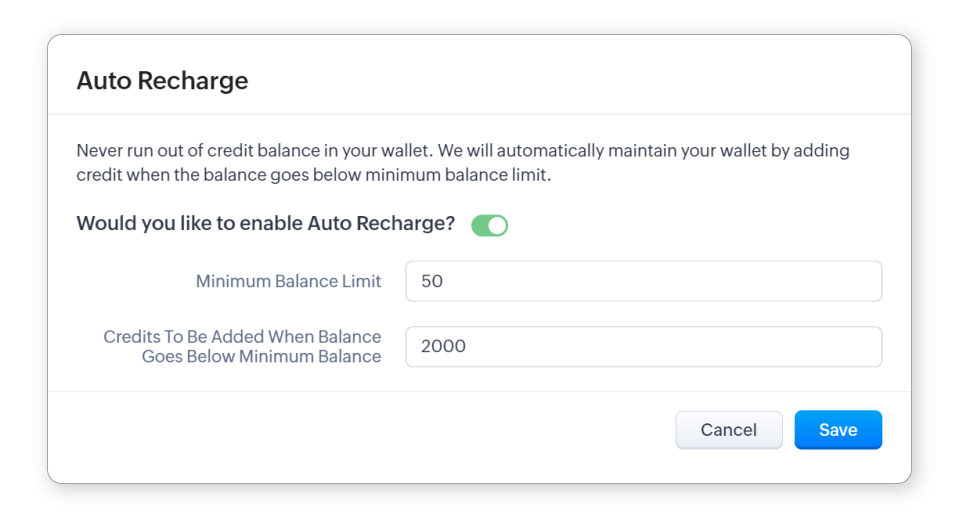Screen dimensions: 959x519
Task: Place cursor on the value 50
Action: [x=432, y=281]
